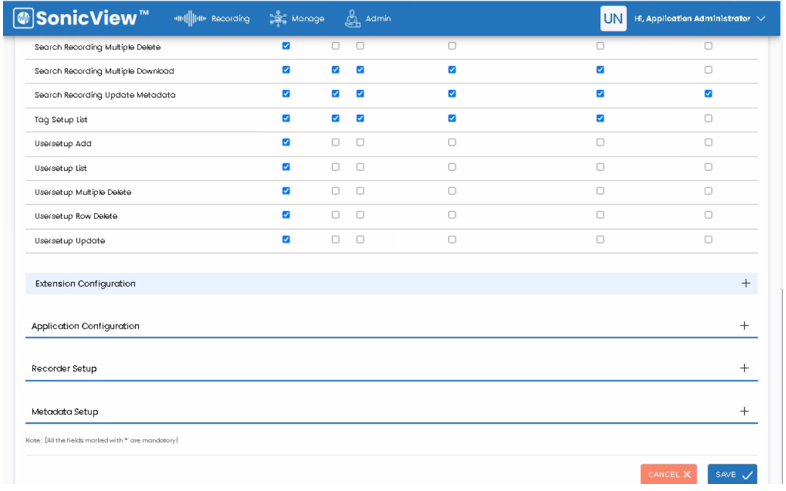Click the 'Usersetup Add' label
The image size is (786, 491).
pyautogui.click(x=63, y=144)
